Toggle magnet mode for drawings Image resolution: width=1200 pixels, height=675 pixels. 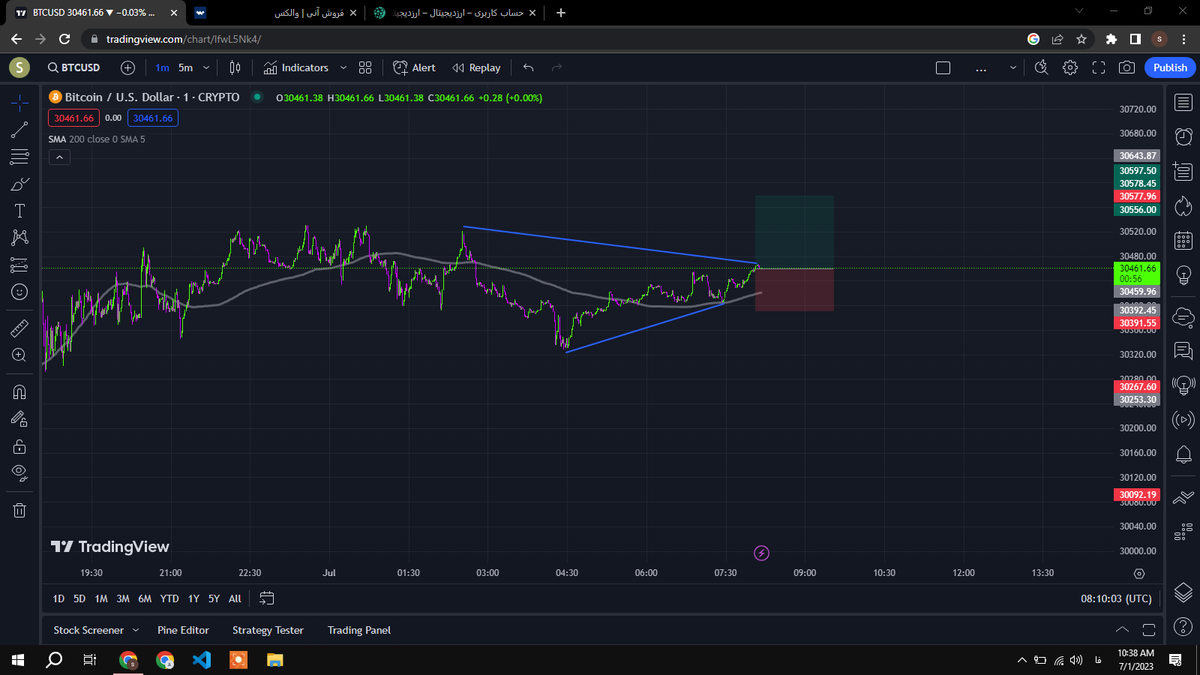coord(19,392)
